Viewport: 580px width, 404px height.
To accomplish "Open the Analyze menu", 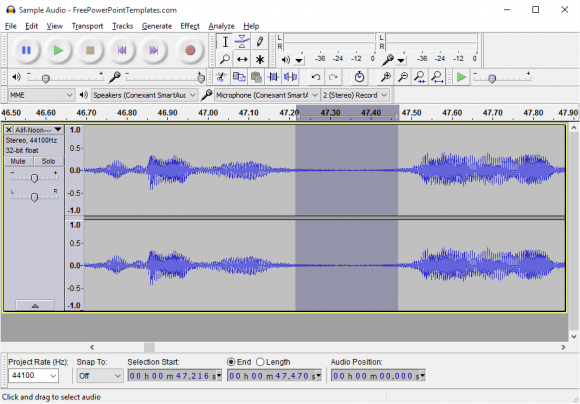I will coord(221,26).
